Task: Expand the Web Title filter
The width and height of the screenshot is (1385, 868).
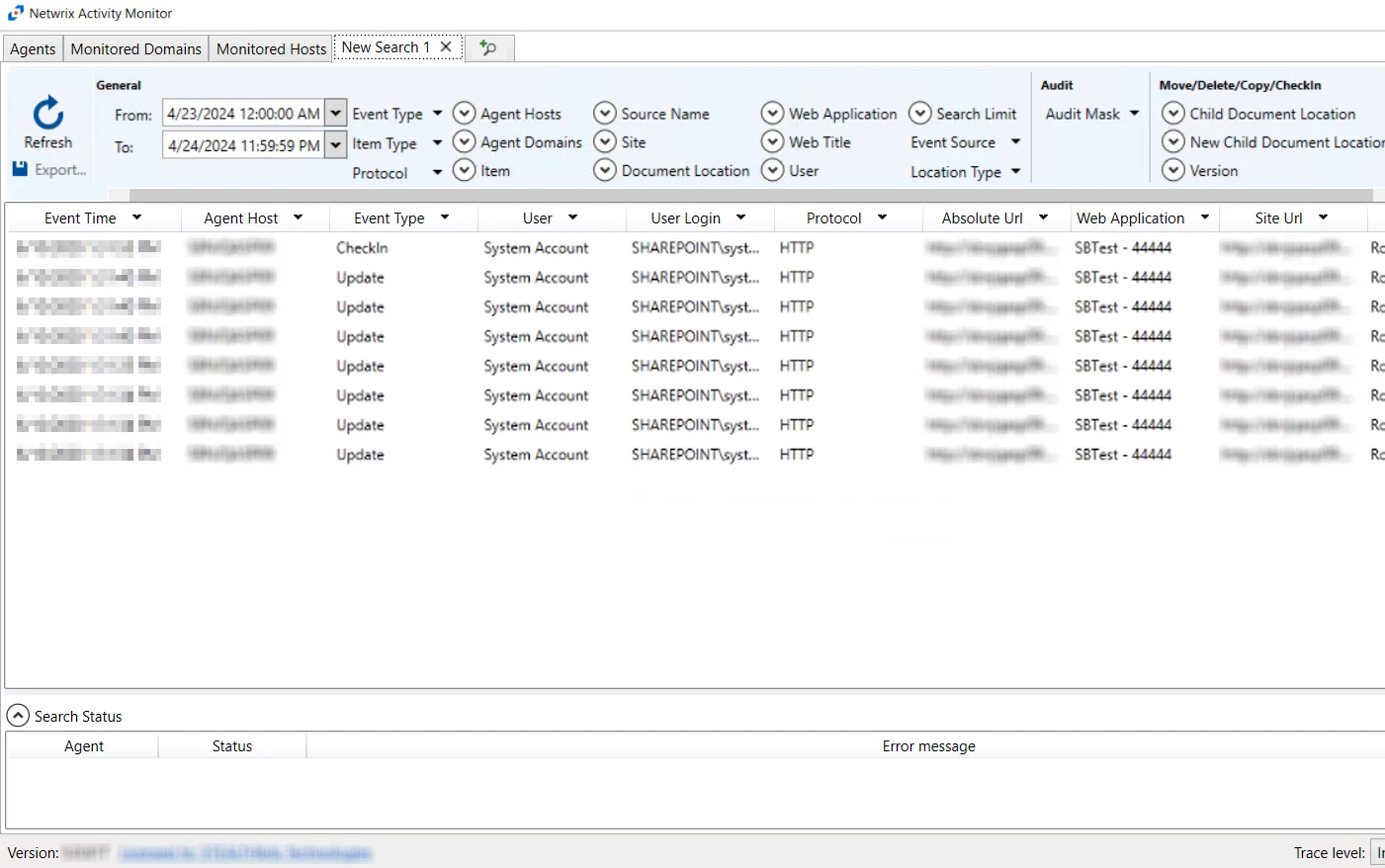Action: (772, 142)
